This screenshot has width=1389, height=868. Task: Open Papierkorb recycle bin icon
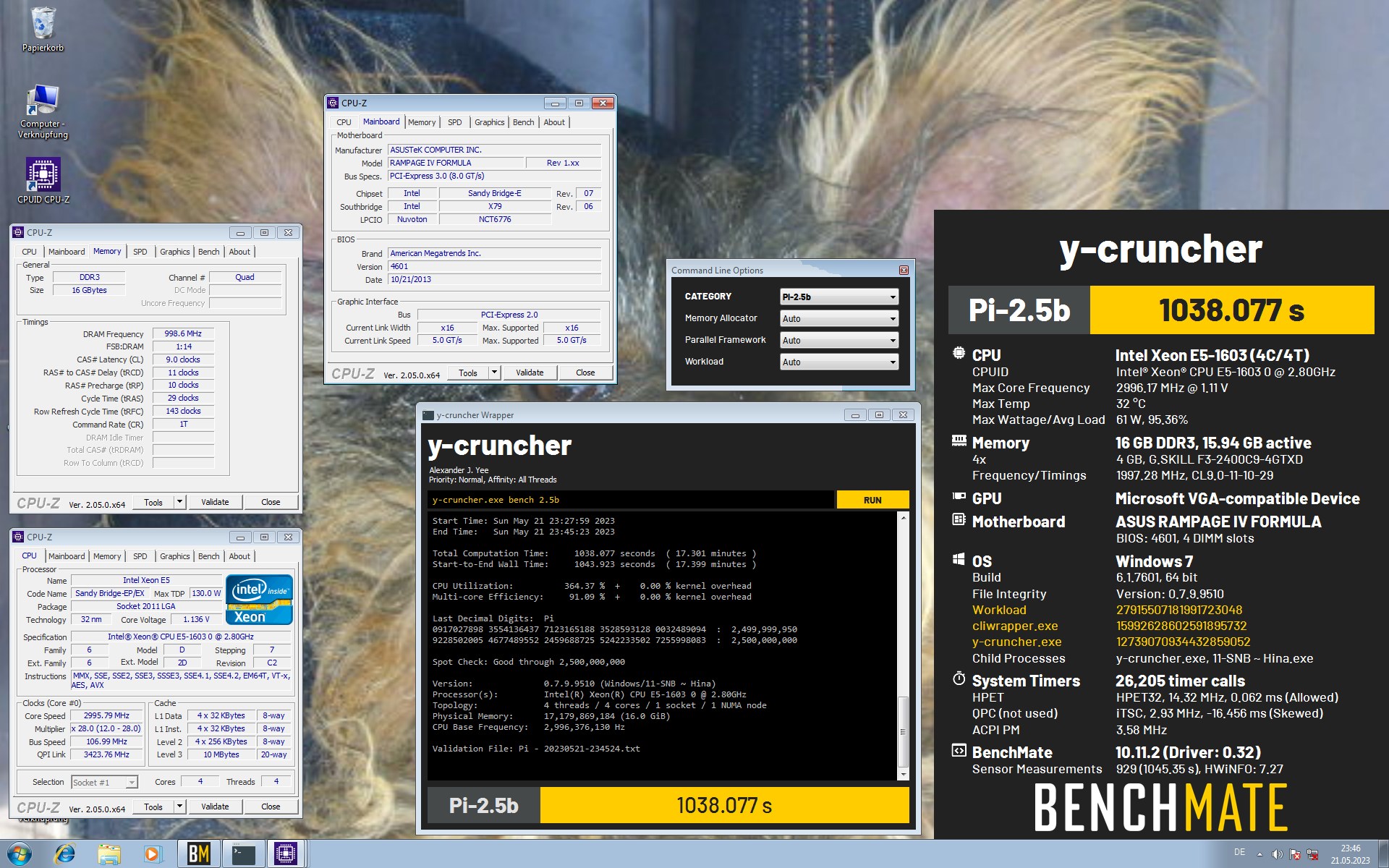click(x=43, y=29)
